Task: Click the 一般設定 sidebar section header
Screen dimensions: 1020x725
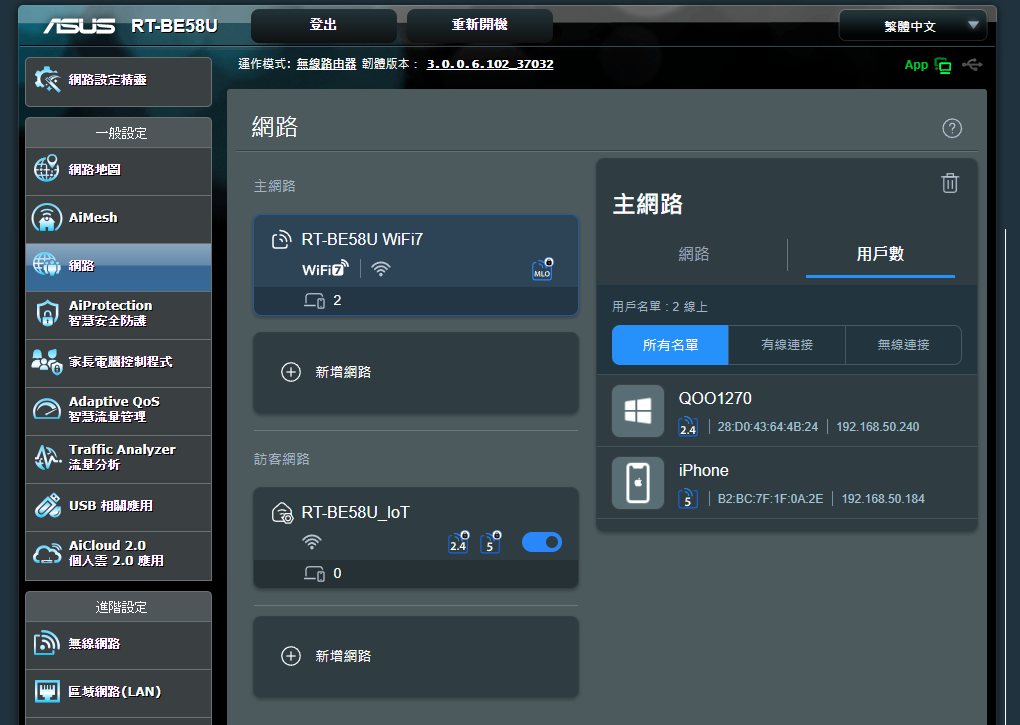Action: point(118,133)
